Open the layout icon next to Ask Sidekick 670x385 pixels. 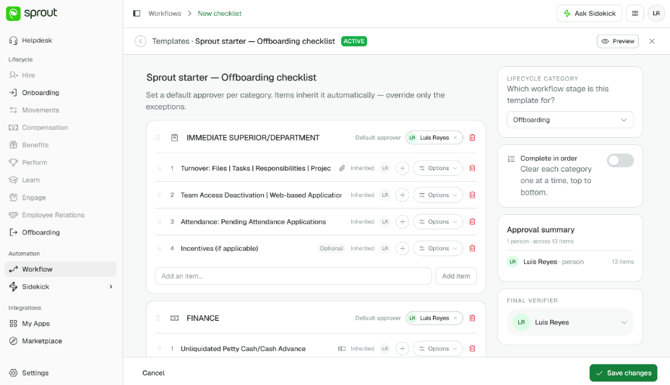click(x=635, y=14)
